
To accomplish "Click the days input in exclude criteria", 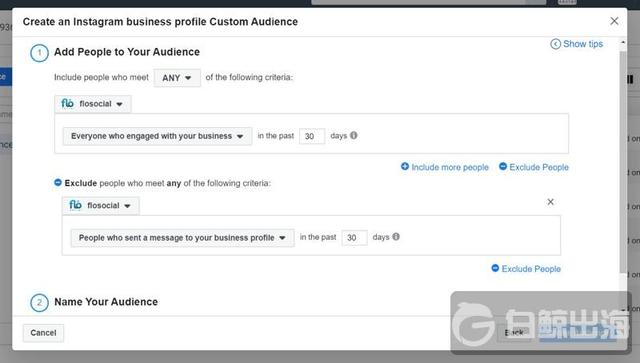I will point(354,237).
